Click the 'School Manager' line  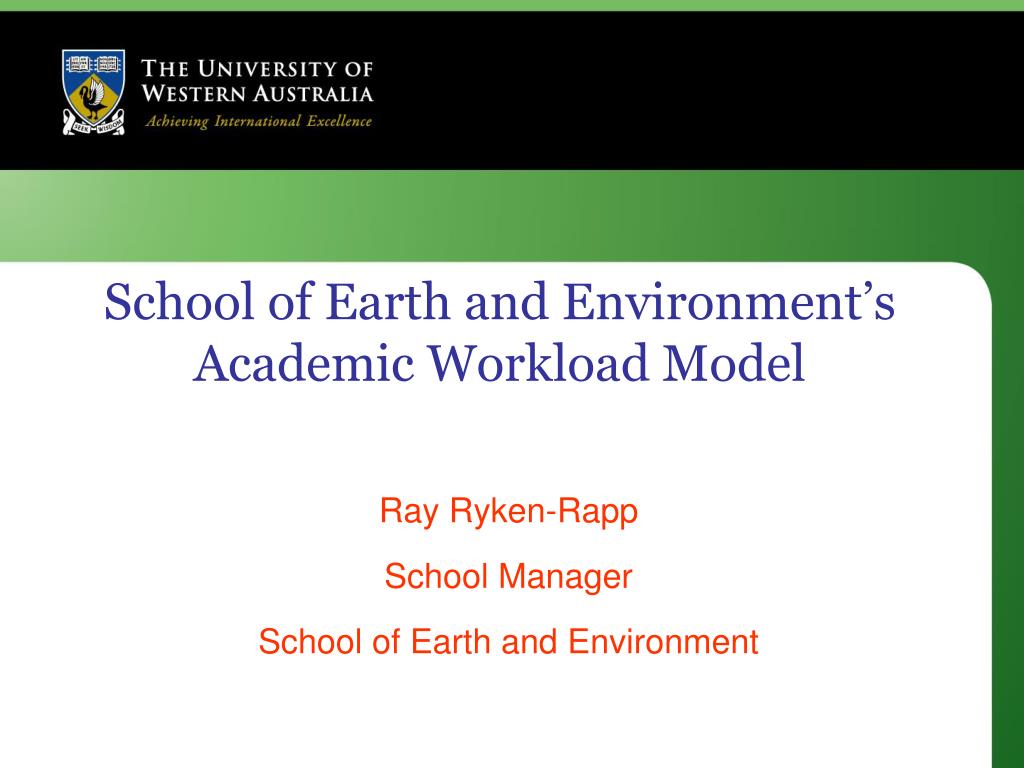(508, 577)
